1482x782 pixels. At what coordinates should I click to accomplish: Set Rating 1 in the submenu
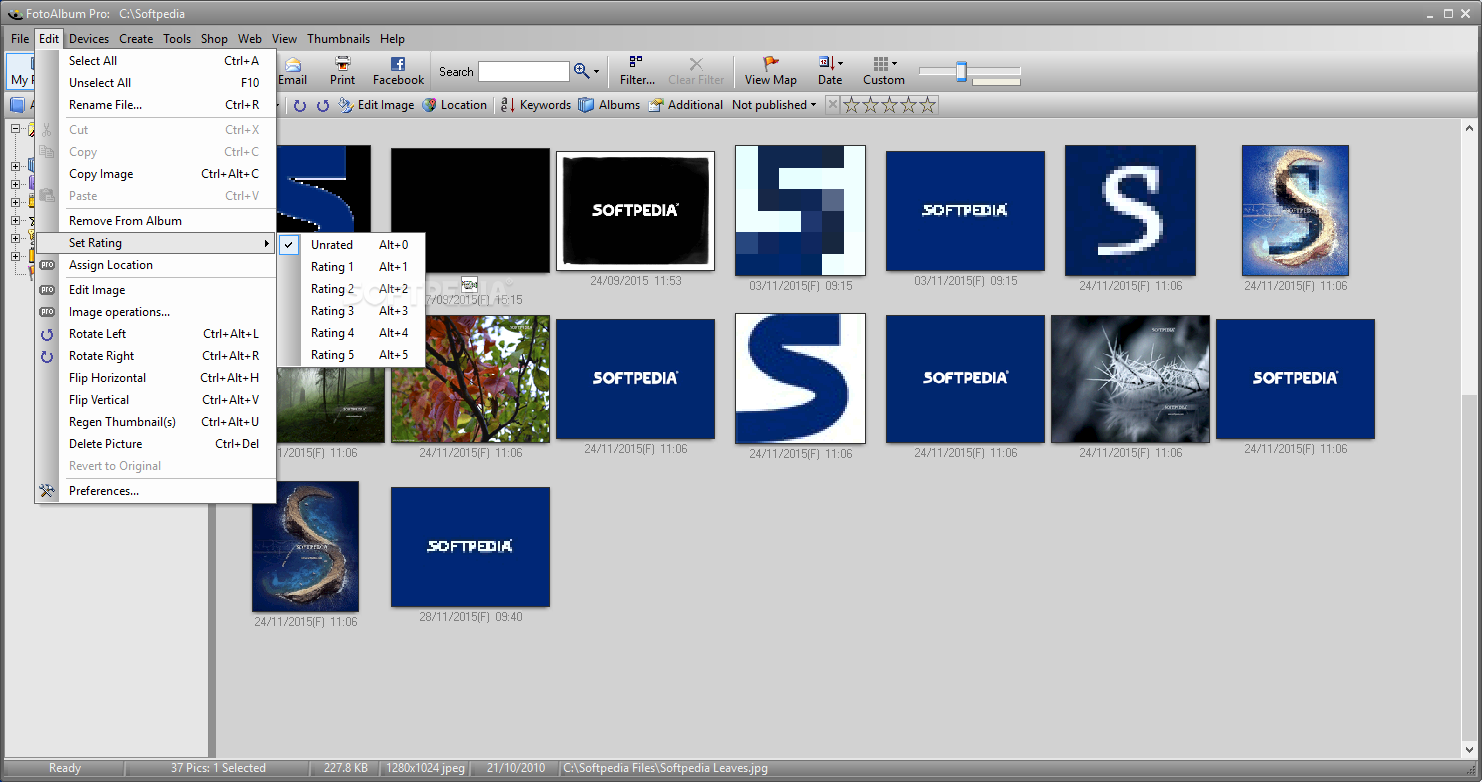coord(351,267)
